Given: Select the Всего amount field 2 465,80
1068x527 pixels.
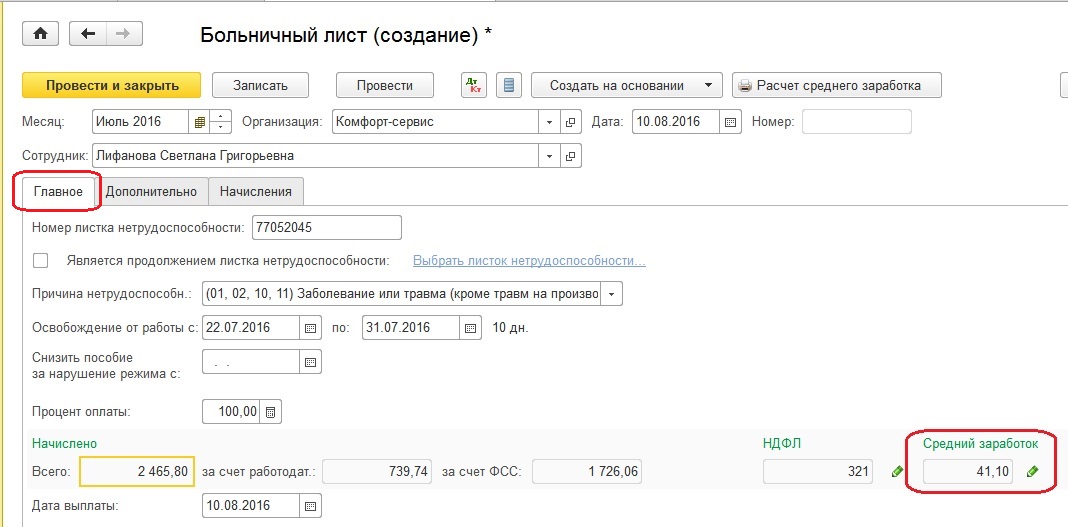Looking at the screenshot, I should point(138,471).
